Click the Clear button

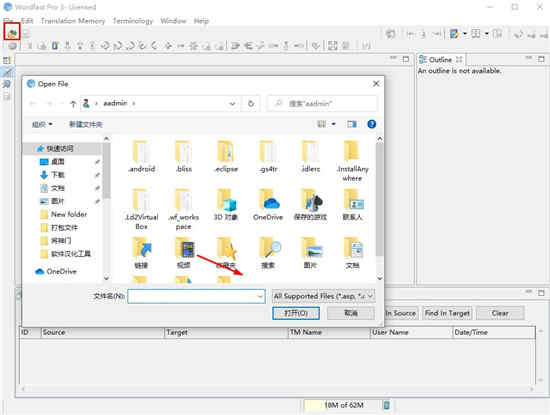point(500,313)
